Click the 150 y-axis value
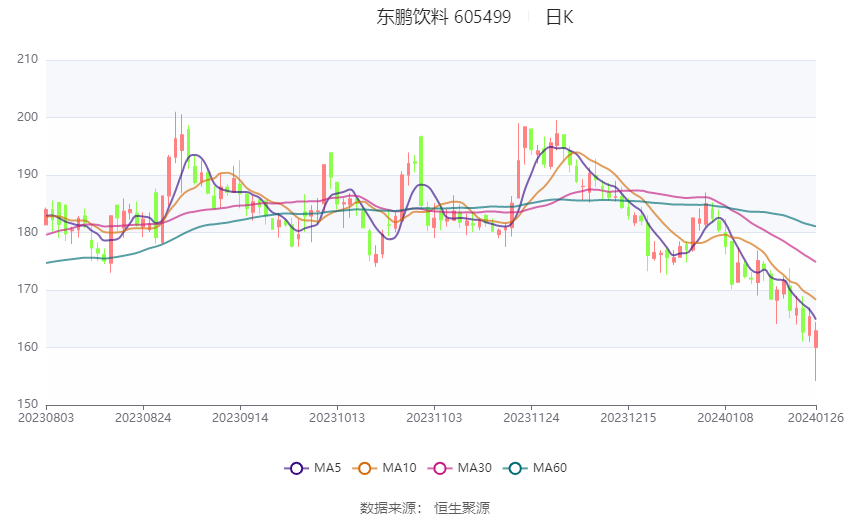This screenshot has width=850, height=516. coord(28,404)
